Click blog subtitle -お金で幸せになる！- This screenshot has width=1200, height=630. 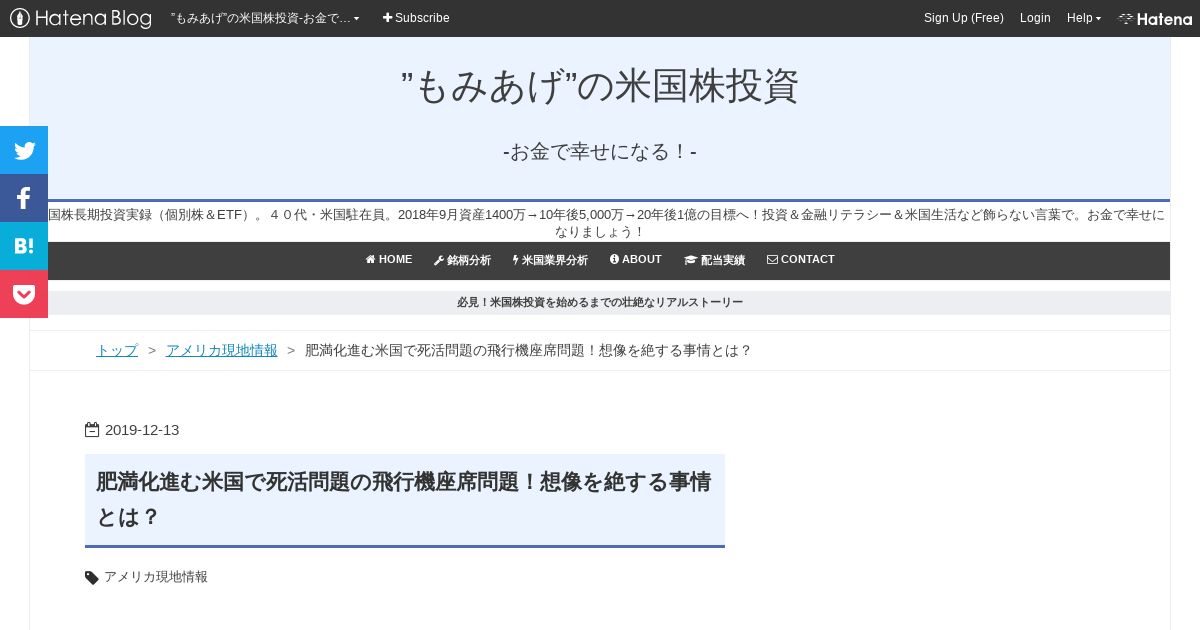pos(600,152)
